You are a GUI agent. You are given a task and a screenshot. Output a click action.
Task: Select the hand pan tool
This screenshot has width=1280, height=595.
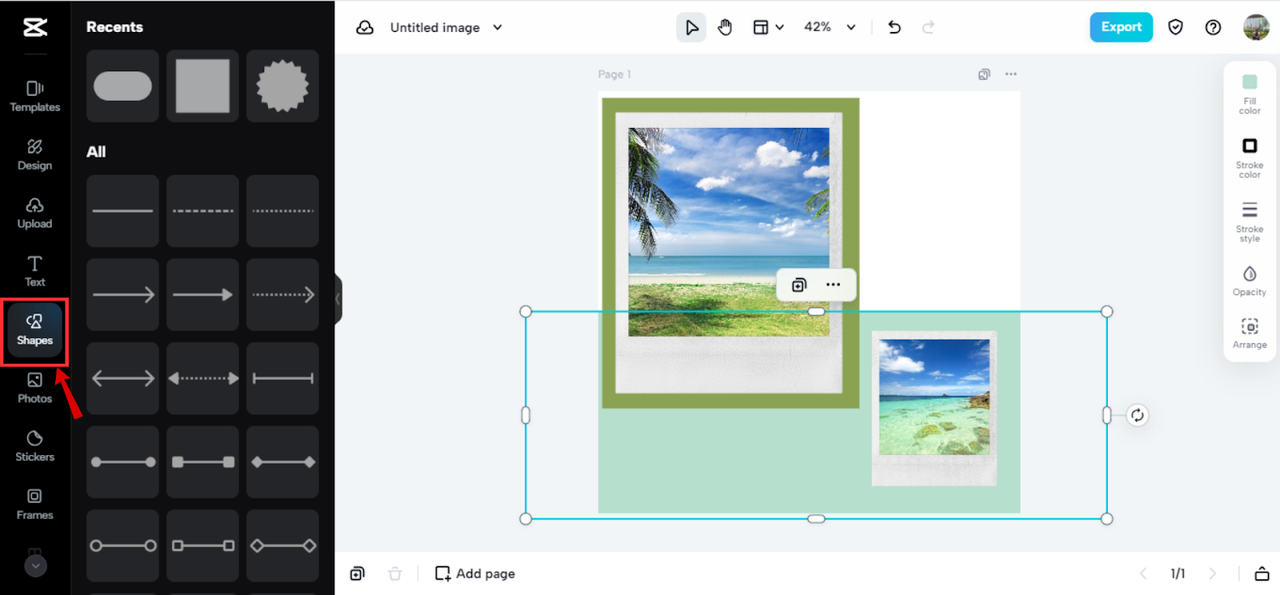pyautogui.click(x=725, y=27)
